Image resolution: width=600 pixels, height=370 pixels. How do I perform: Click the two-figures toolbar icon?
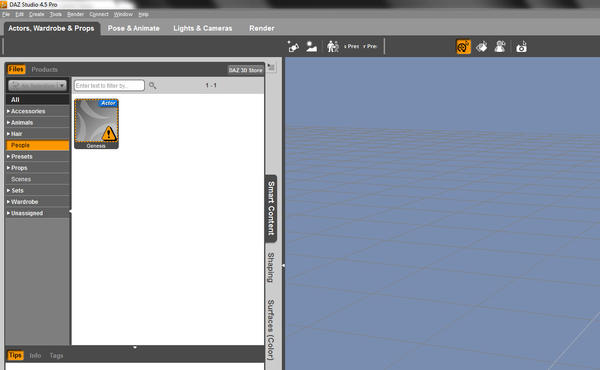coord(333,47)
